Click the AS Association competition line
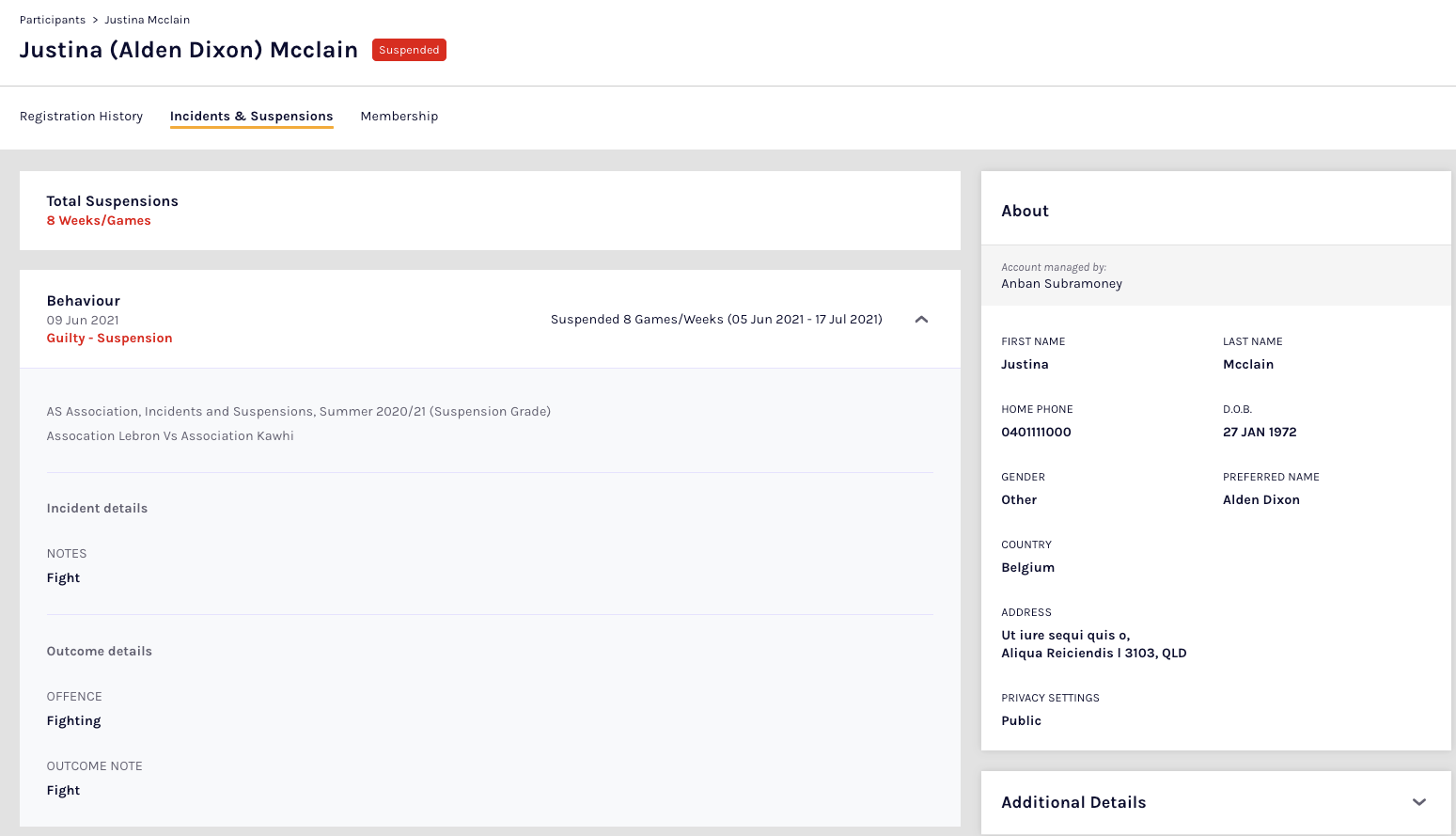The width and height of the screenshot is (1456, 836). 299,412
